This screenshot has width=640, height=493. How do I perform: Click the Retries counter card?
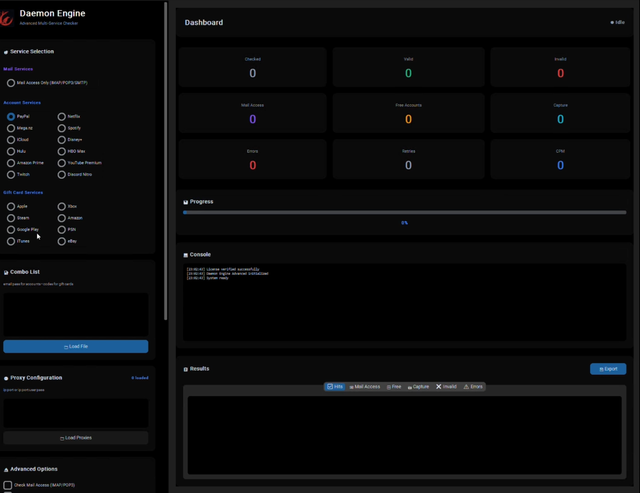[408, 159]
